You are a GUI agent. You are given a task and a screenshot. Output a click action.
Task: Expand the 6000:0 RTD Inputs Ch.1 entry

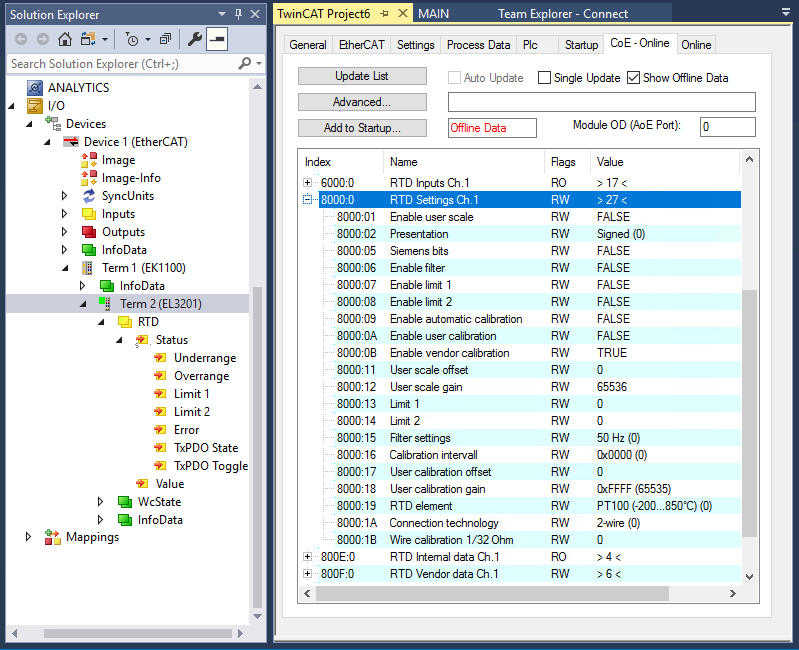click(x=307, y=182)
